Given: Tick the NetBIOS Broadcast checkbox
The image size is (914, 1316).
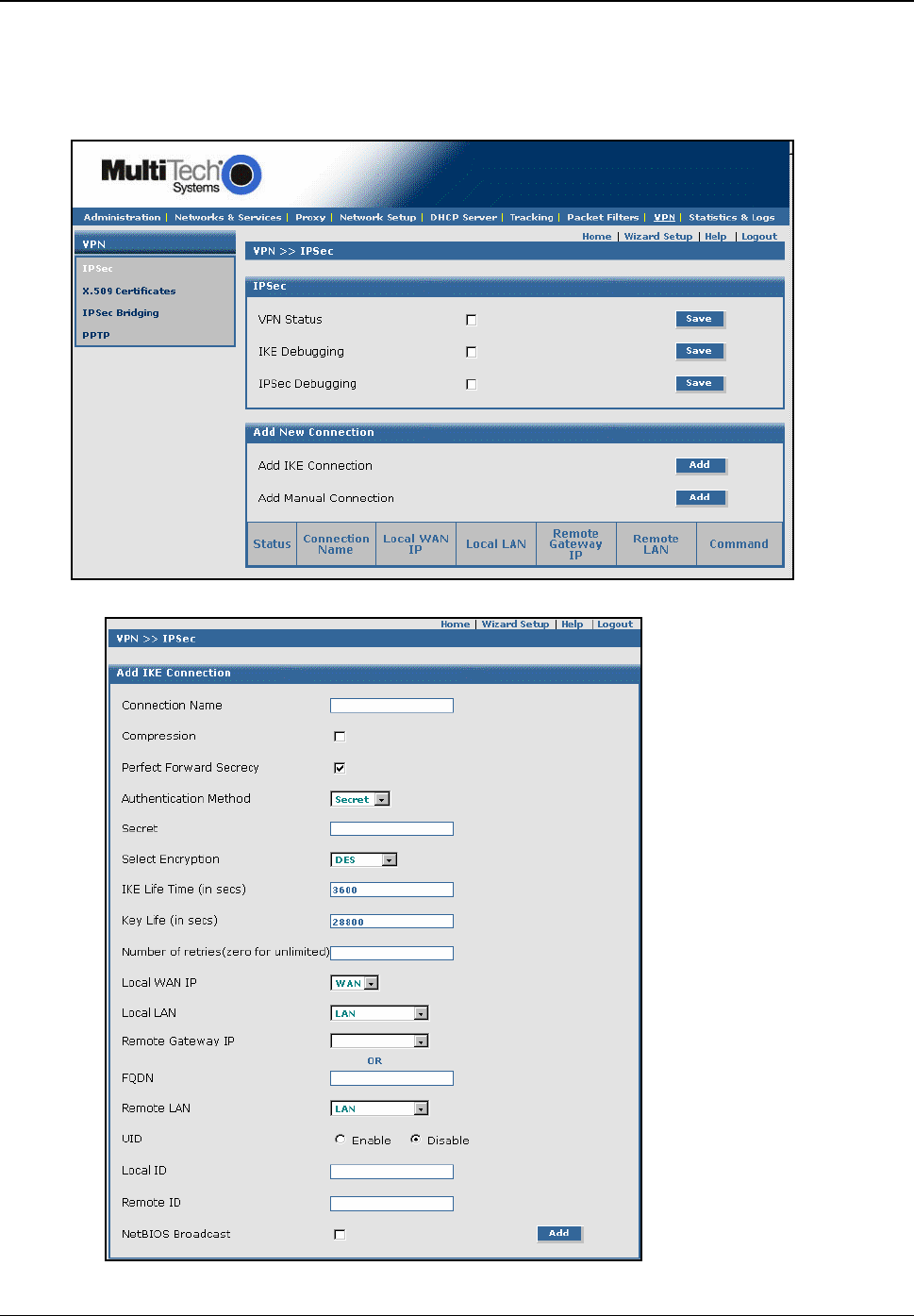Looking at the screenshot, I should tap(340, 1234).
